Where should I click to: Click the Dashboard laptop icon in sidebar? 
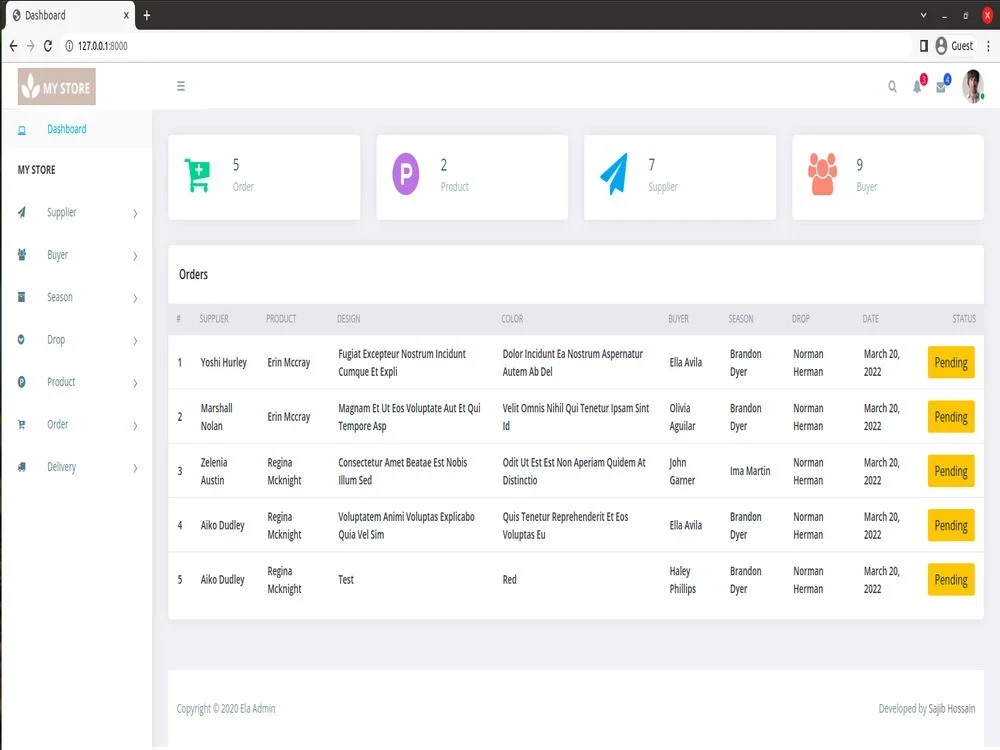click(22, 130)
